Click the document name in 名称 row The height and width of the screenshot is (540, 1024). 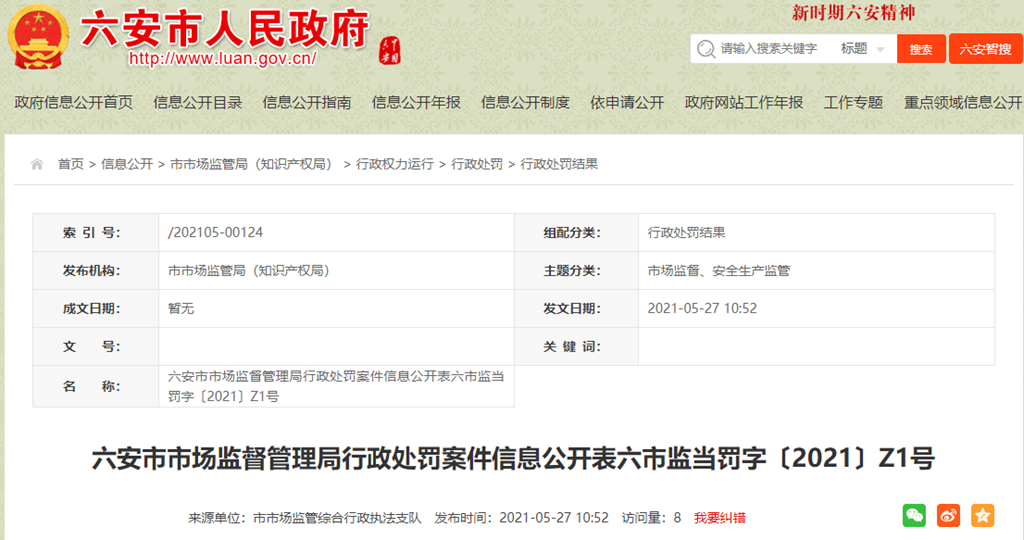[x=336, y=386]
